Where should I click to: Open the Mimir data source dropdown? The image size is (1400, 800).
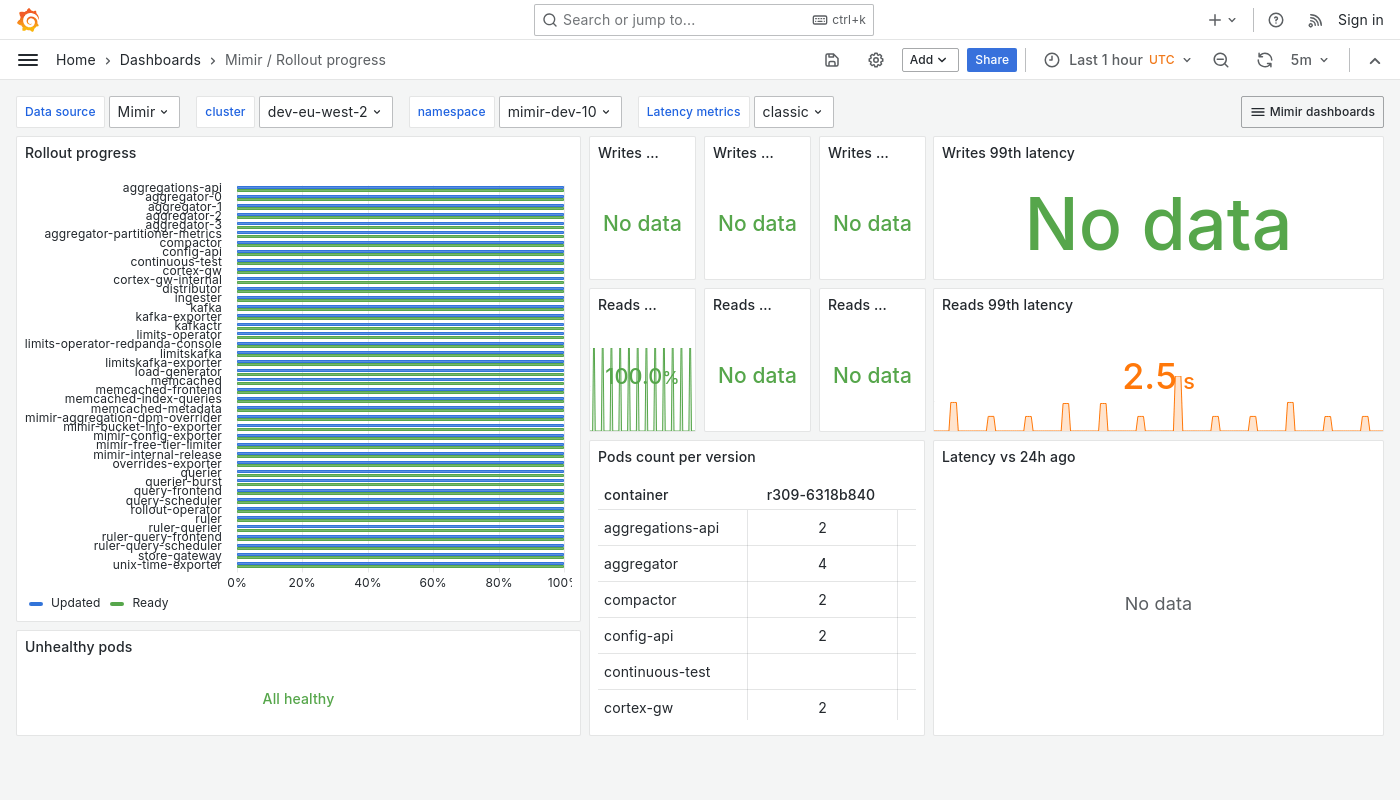point(144,111)
